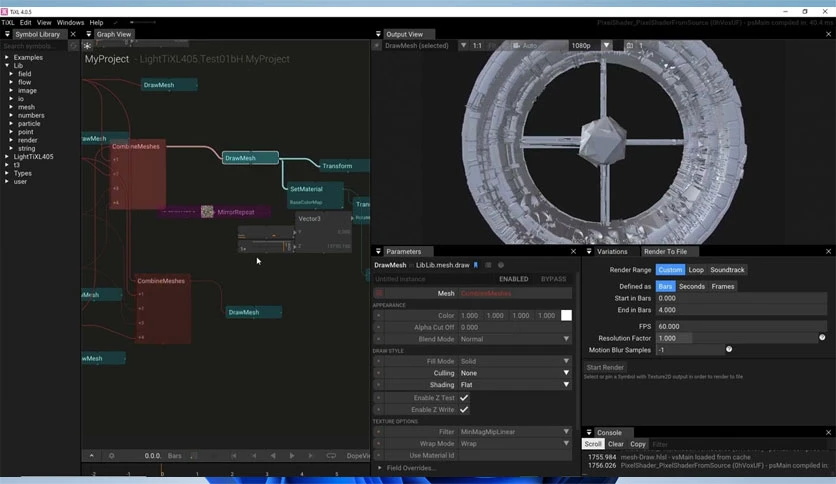The width and height of the screenshot is (836, 484).
Task: Click the collapse arrow icon at timeline left
Action: [92, 456]
